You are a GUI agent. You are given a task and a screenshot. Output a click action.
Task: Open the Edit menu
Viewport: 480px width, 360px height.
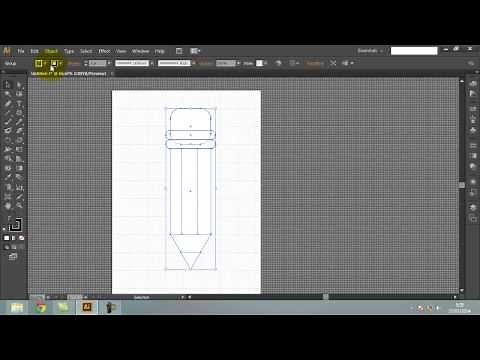(x=35, y=51)
